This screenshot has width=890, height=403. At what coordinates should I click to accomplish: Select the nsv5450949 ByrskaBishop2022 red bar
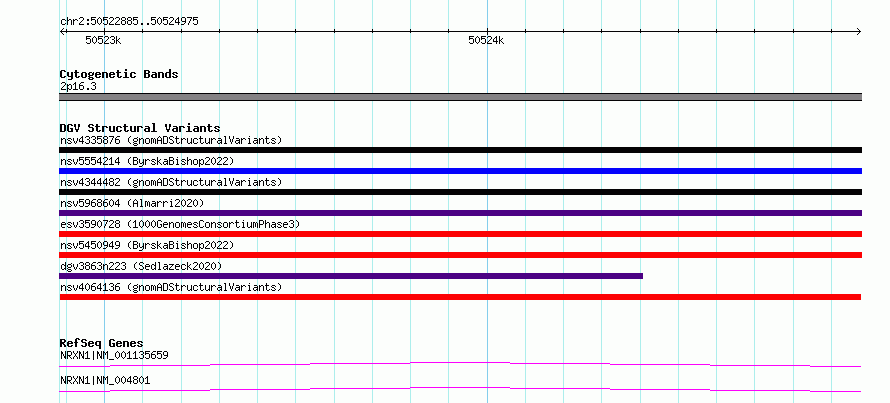pyautogui.click(x=460, y=255)
